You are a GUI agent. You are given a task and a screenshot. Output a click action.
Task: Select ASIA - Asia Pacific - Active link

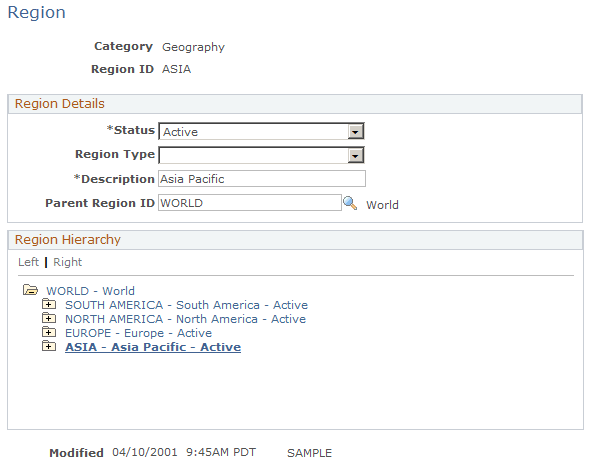153,347
